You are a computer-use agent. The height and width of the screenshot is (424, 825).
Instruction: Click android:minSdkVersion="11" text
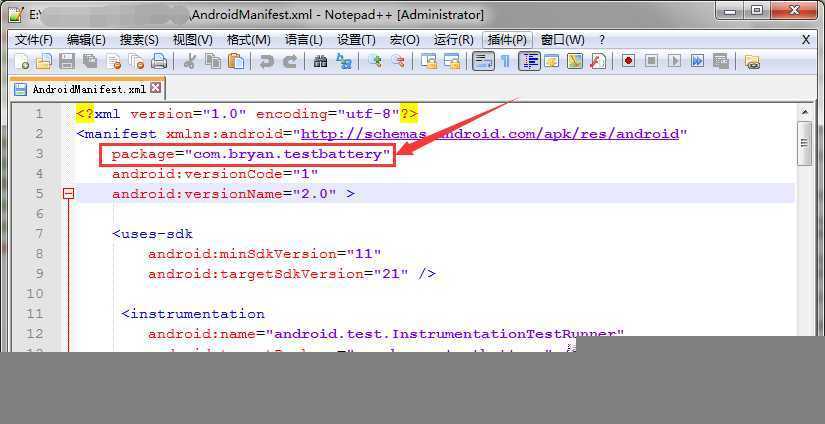pos(264,254)
